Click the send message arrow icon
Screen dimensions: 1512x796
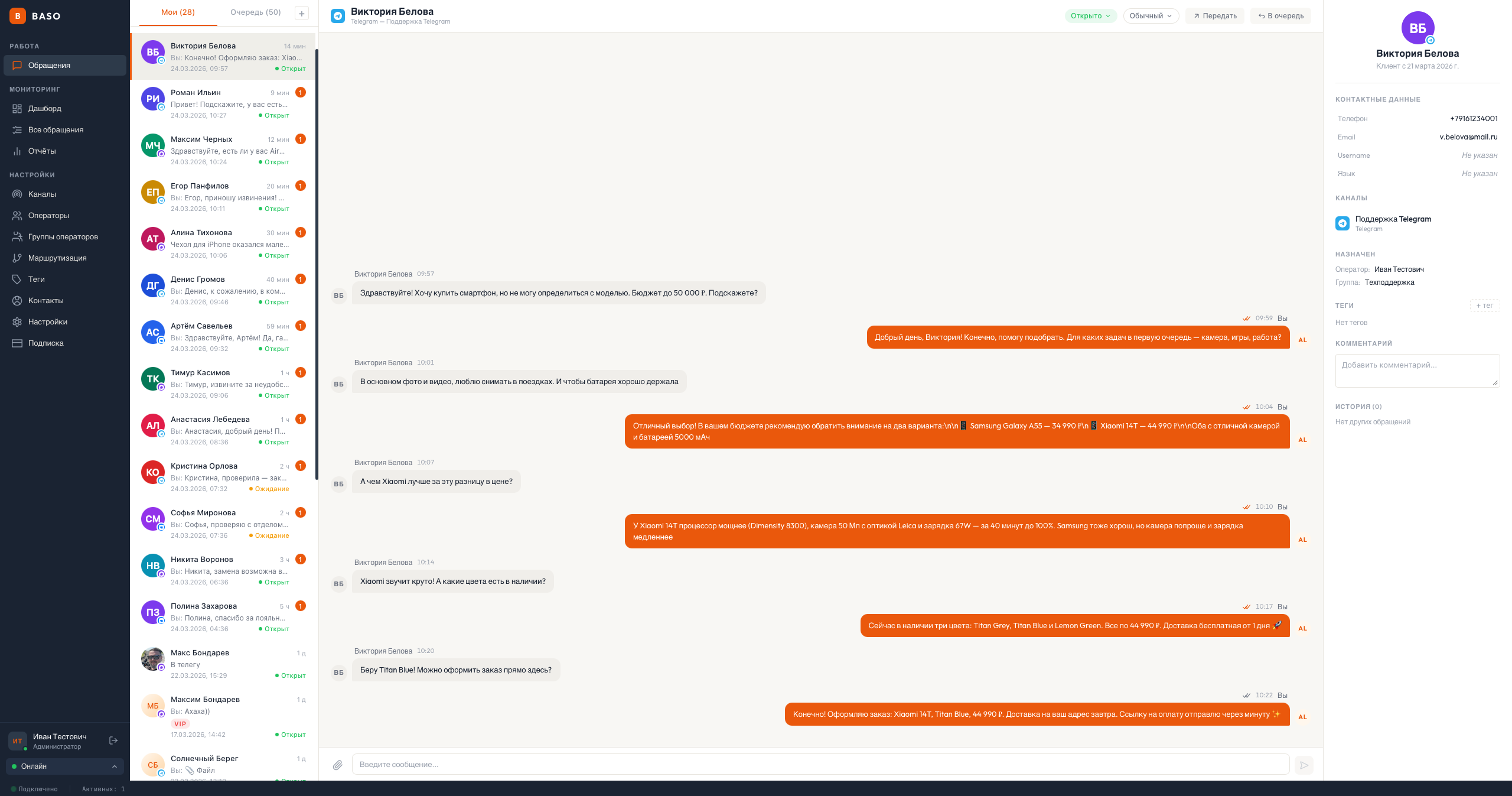tap(1304, 765)
